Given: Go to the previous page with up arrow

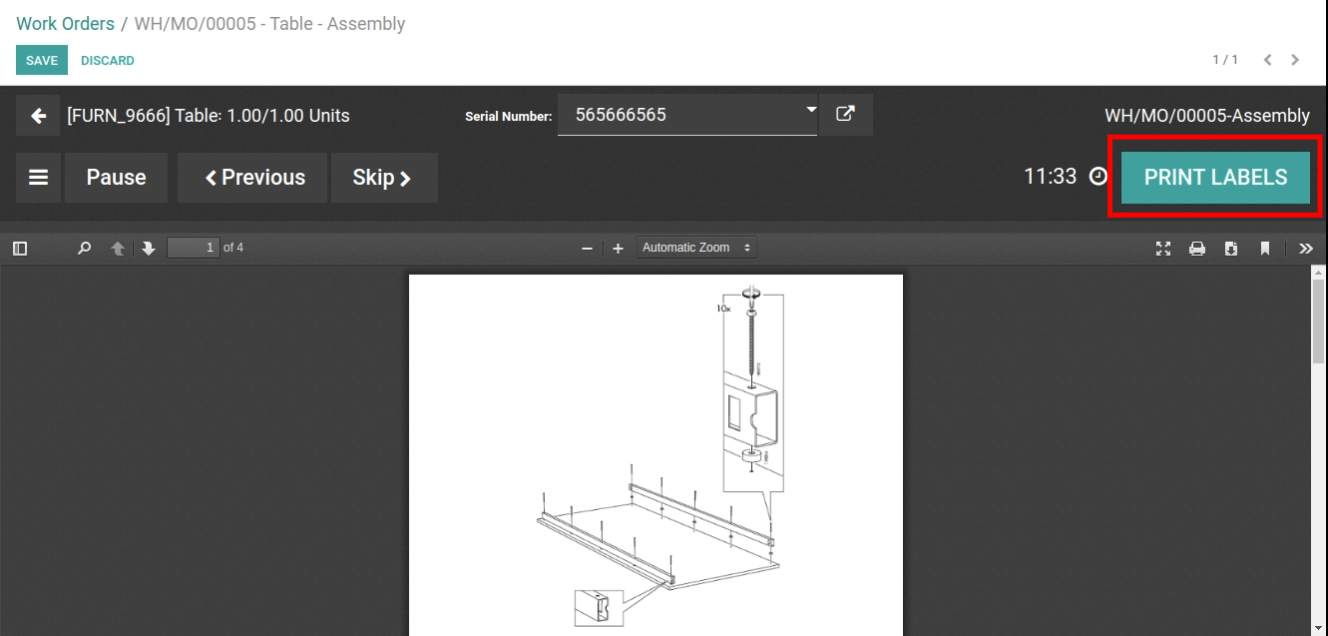Looking at the screenshot, I should coord(117,248).
